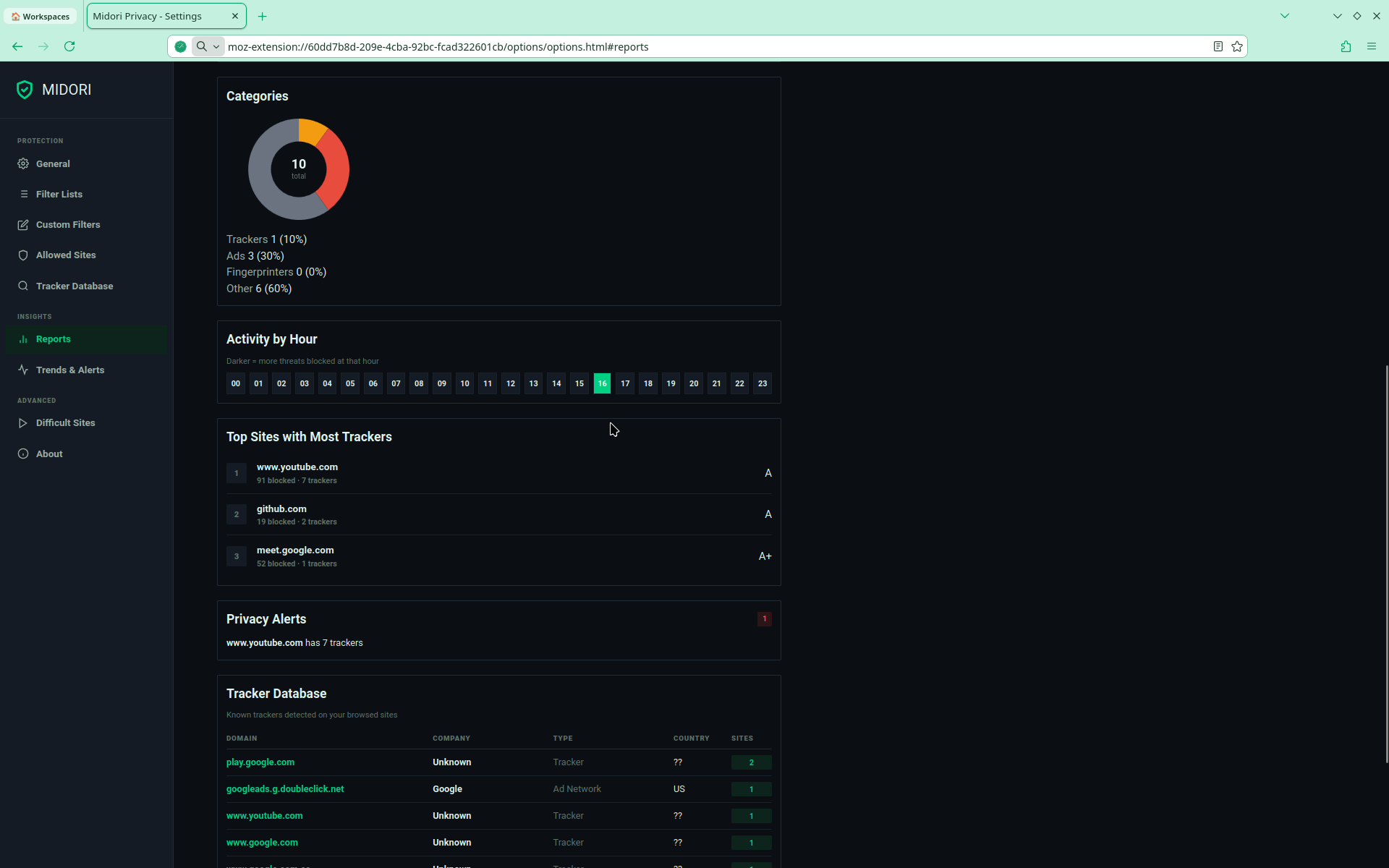Click the Difficult Sites play icon
1389x868 pixels.
[23, 423]
